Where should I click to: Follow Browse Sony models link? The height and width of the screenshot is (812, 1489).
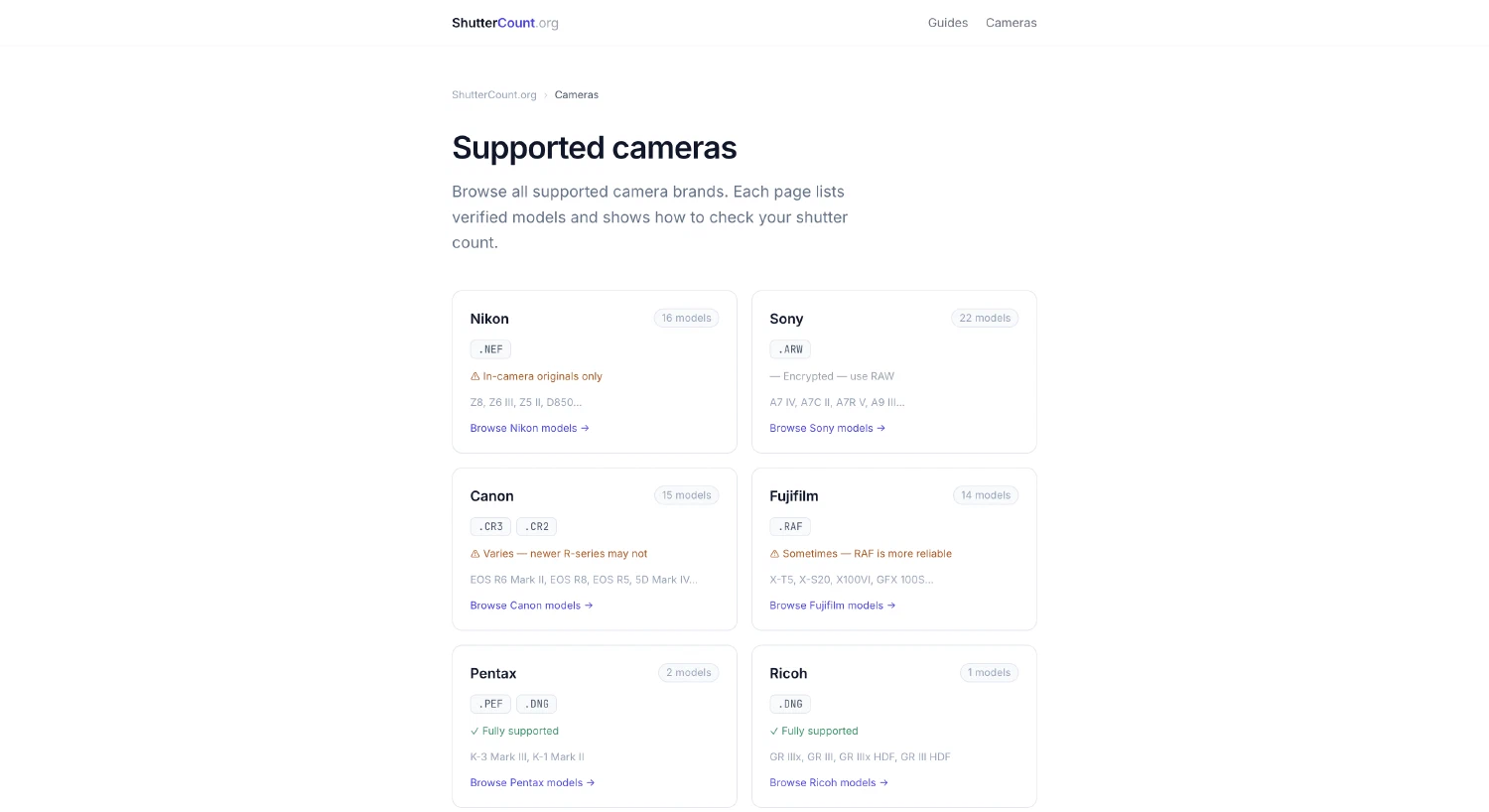pyautogui.click(x=827, y=428)
